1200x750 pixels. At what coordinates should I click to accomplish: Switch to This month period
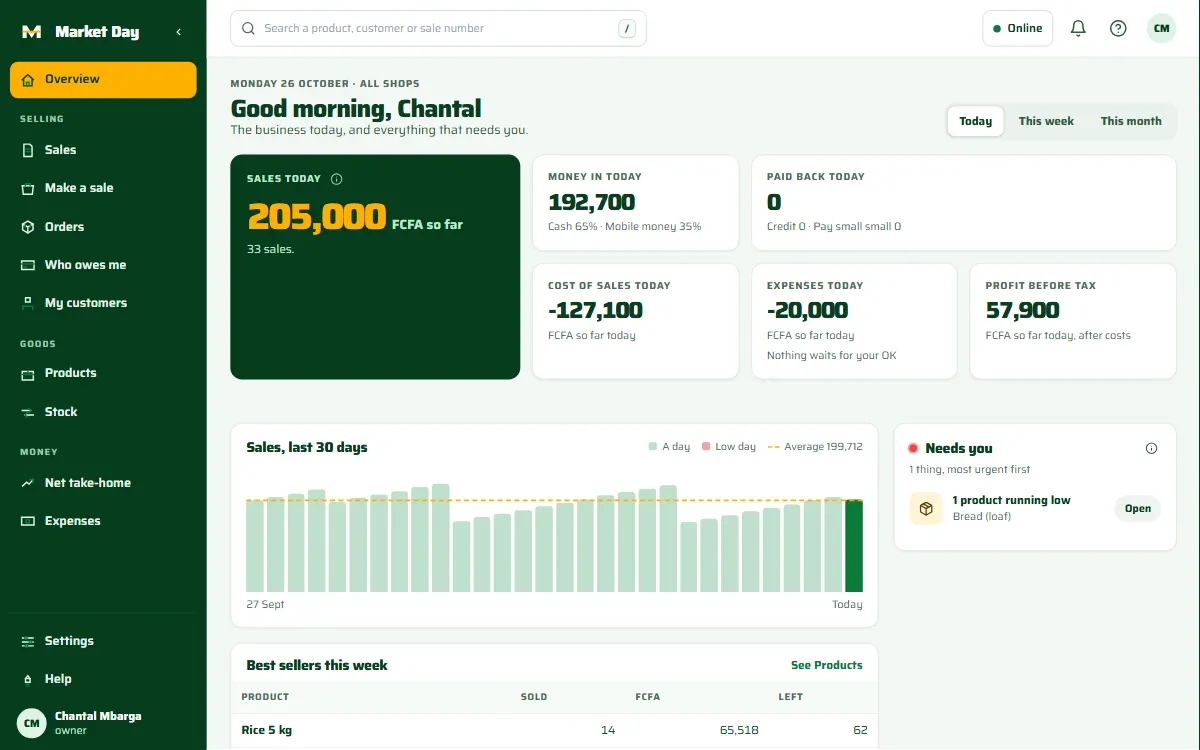click(x=1131, y=121)
